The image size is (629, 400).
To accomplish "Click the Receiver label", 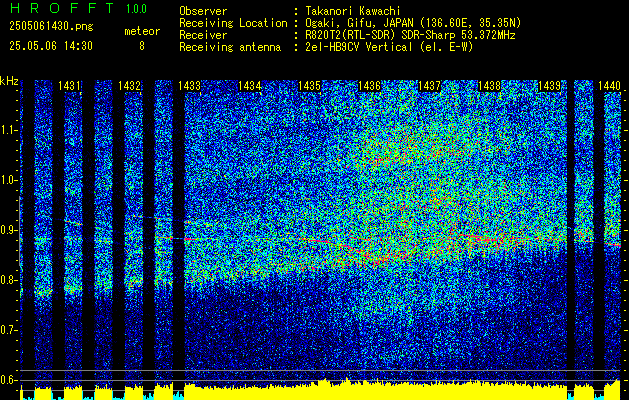I will pos(203,35).
